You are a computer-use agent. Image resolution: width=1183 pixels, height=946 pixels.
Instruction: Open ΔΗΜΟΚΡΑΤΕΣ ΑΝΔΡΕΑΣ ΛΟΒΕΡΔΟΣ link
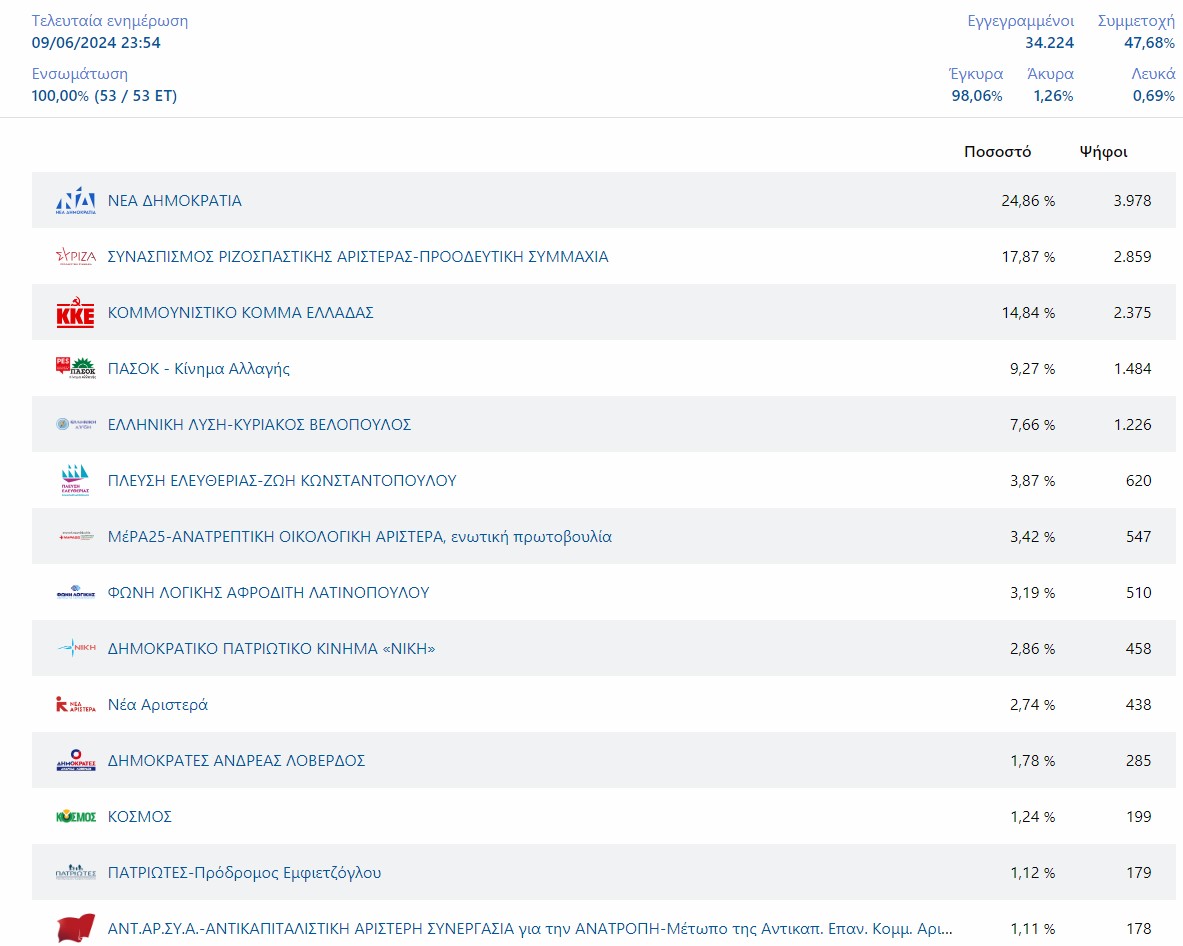236,760
